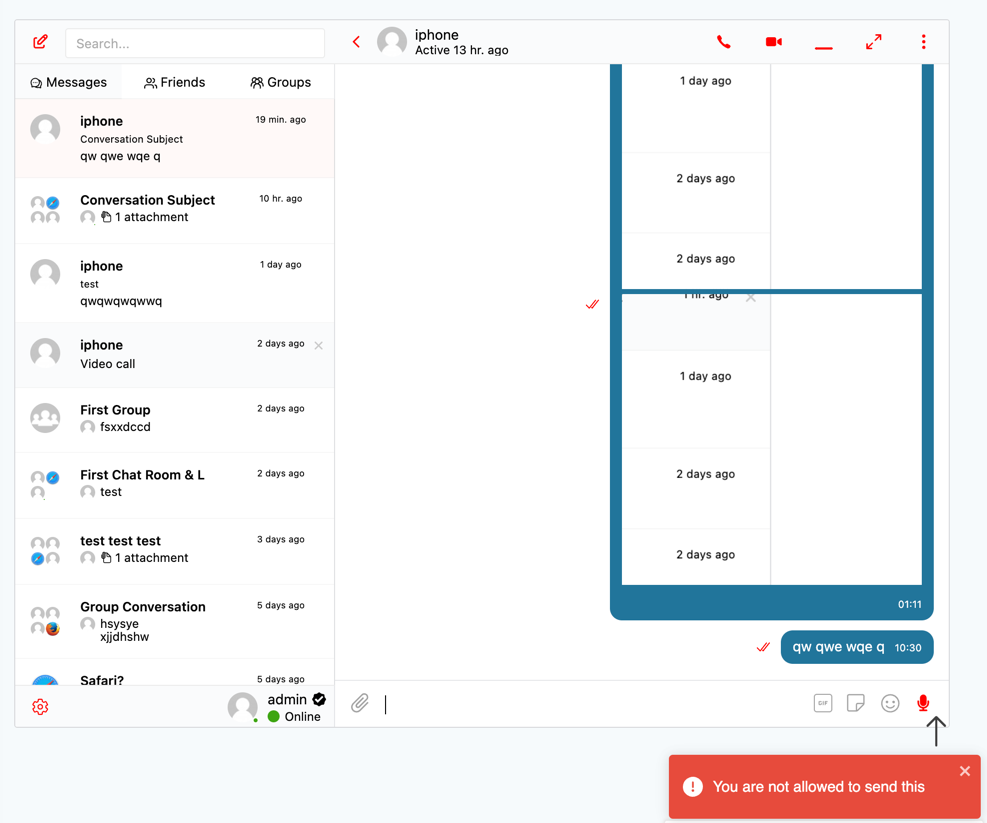Open the Online status selector

[x=295, y=717]
